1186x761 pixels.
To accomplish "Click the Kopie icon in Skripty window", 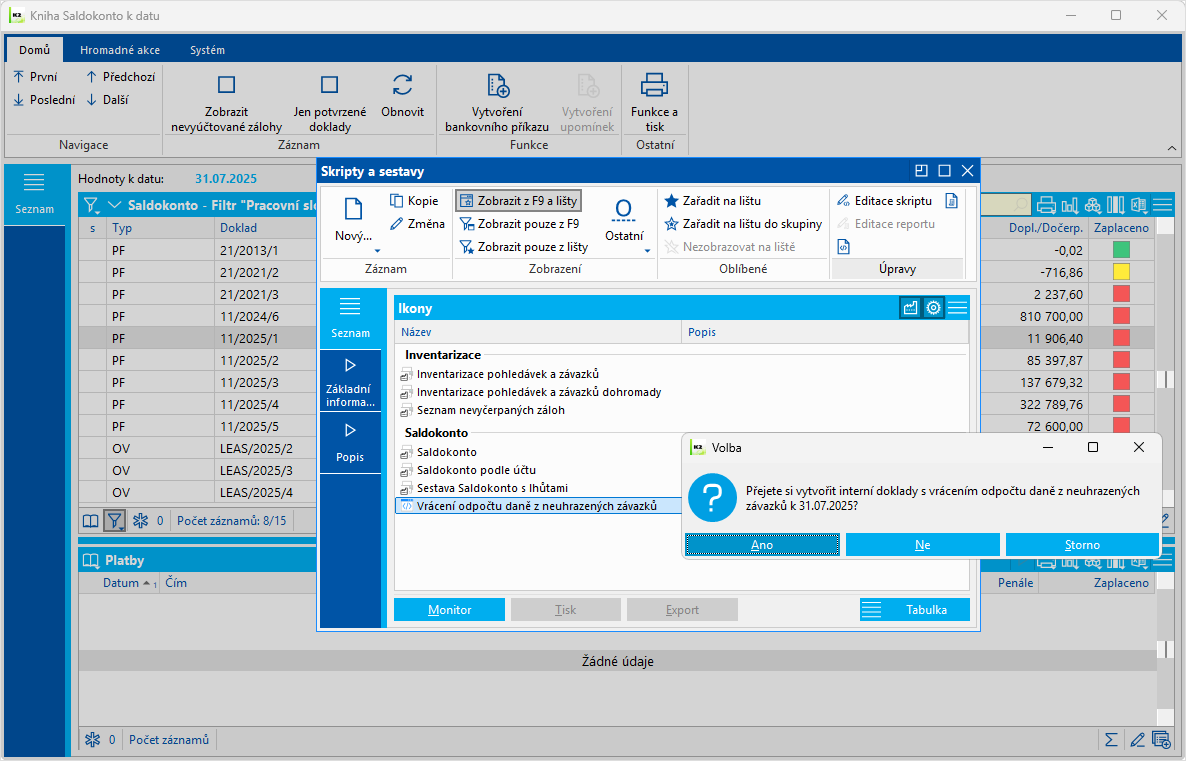I will pyautogui.click(x=397, y=201).
